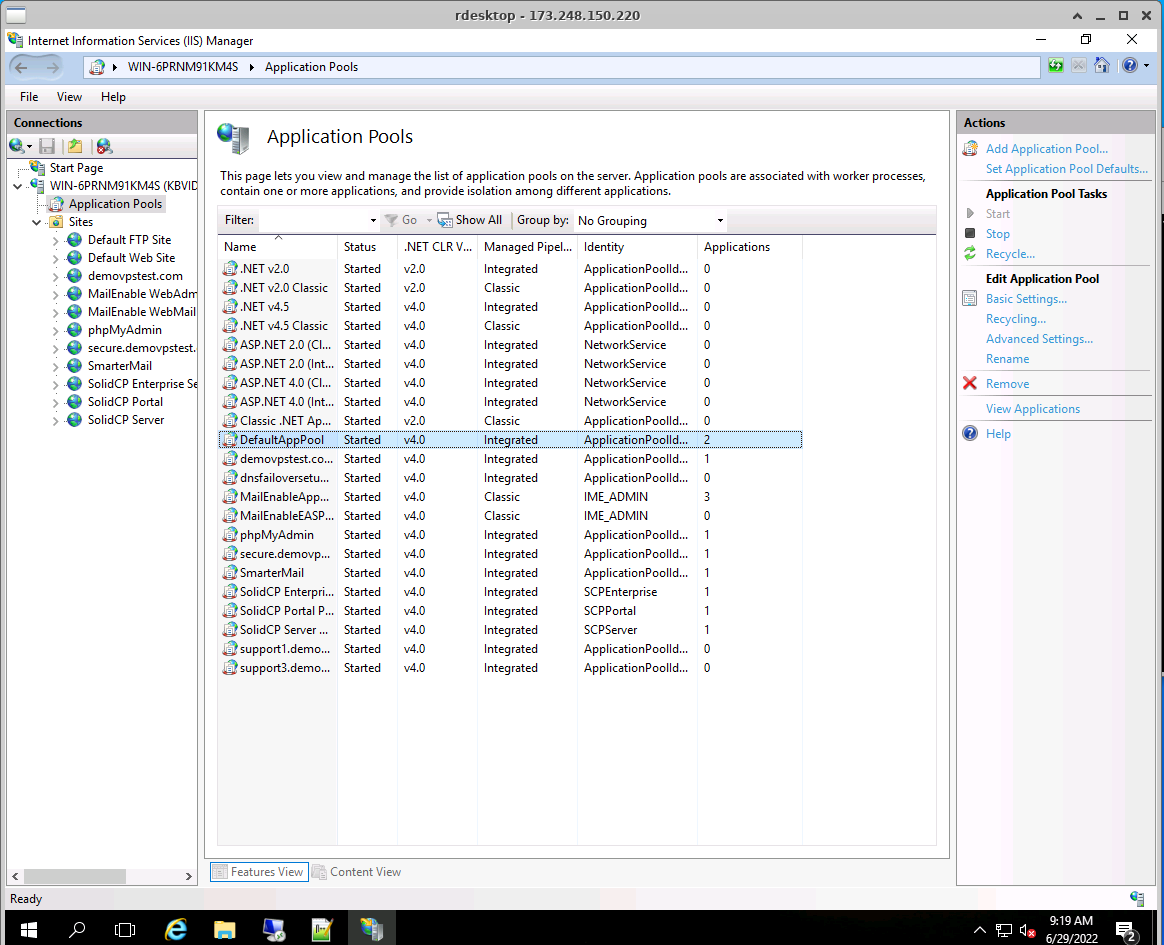Screen dimensions: 1164x945
Task: Click the Basic Settings icon
Action: (x=970, y=298)
